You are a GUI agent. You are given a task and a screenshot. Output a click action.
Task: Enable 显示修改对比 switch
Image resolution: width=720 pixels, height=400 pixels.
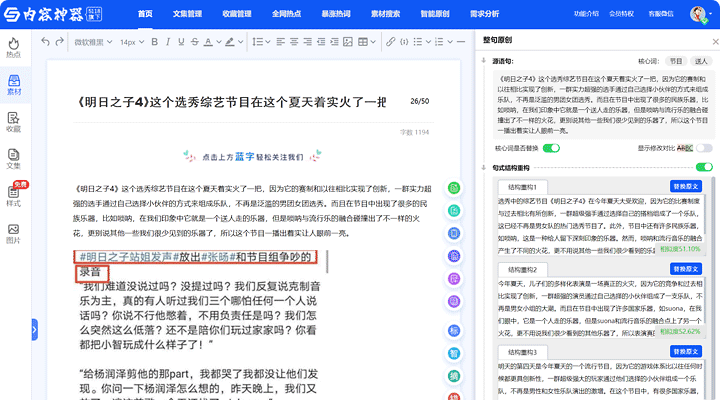[704, 148]
